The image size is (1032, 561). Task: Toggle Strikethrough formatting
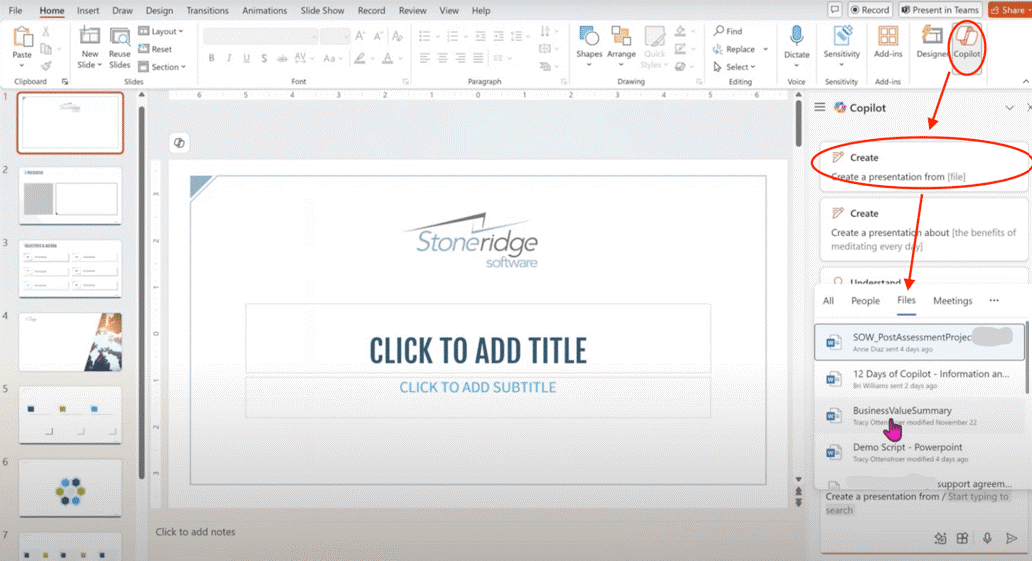282,58
